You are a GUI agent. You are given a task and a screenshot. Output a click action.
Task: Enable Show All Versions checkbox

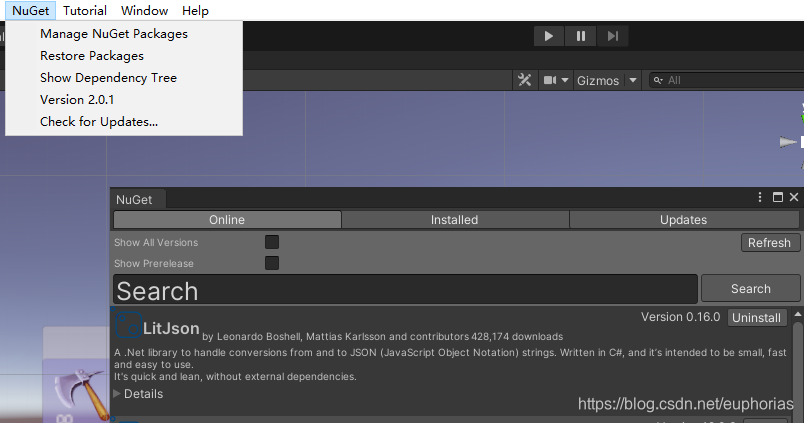(272, 242)
